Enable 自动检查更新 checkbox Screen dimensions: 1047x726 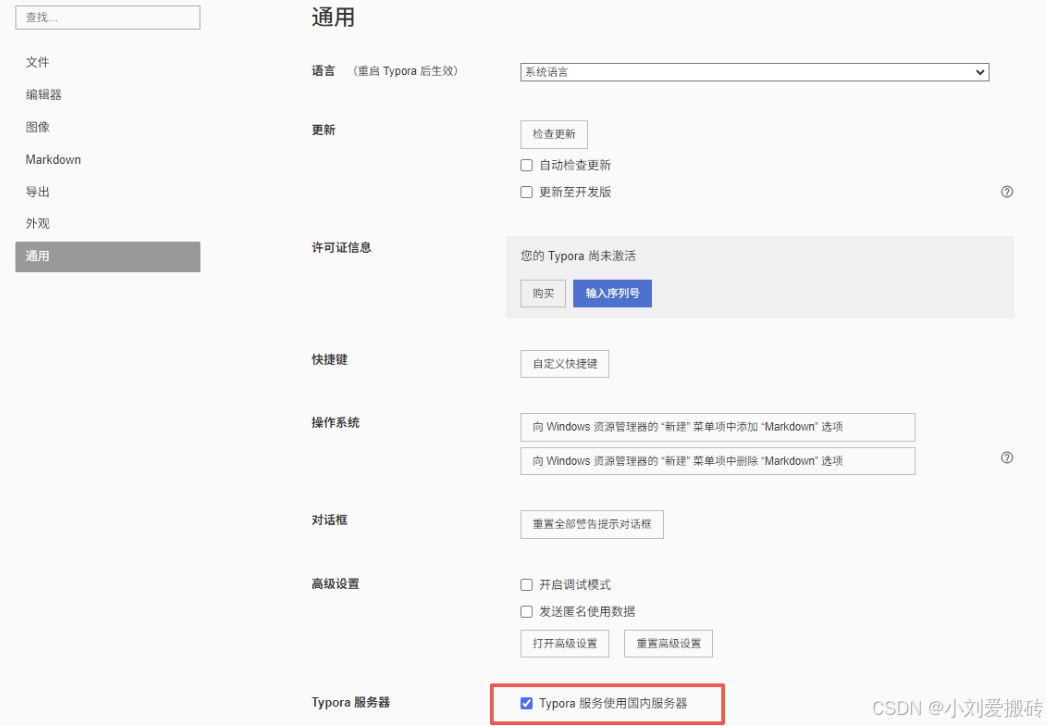coord(526,165)
